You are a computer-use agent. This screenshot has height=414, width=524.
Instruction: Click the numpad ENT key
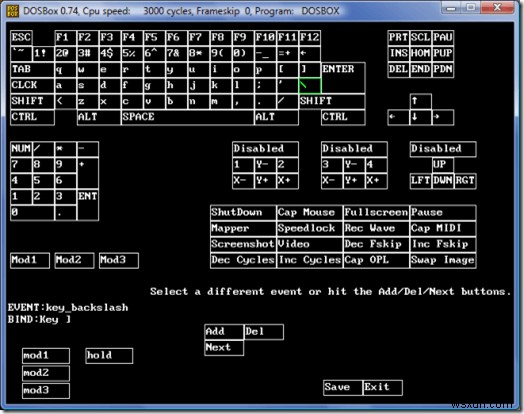(x=88, y=205)
